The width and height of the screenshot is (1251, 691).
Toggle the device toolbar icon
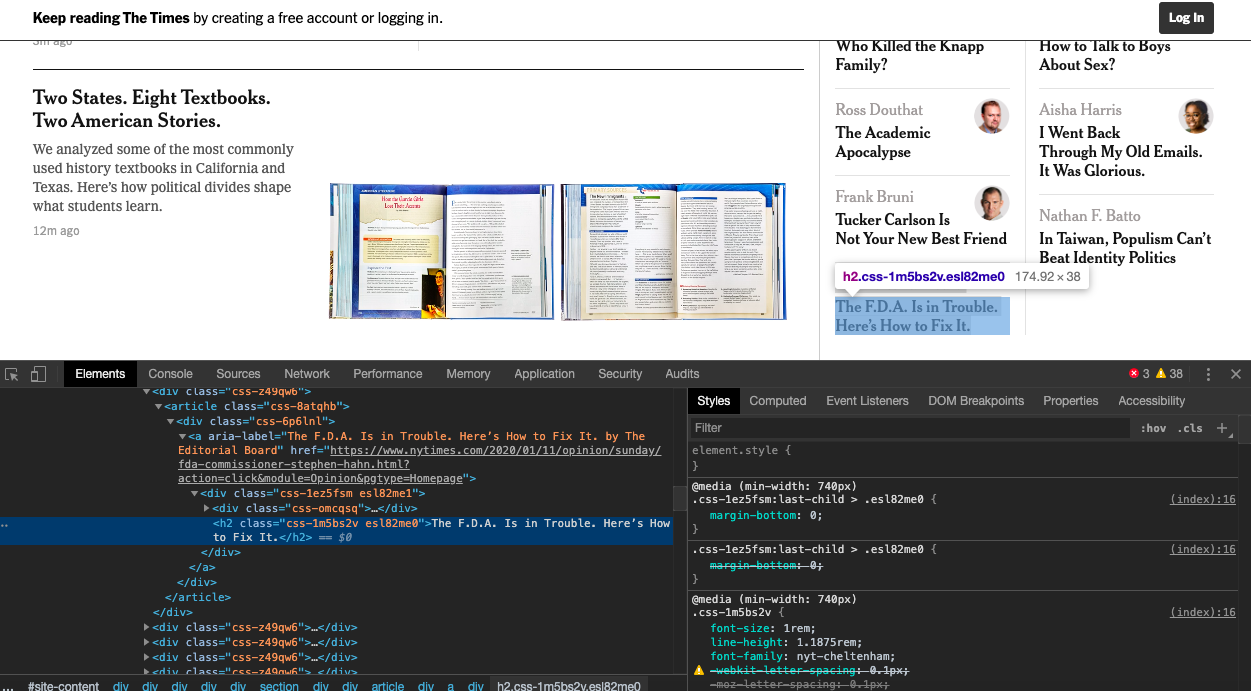tap(38, 373)
